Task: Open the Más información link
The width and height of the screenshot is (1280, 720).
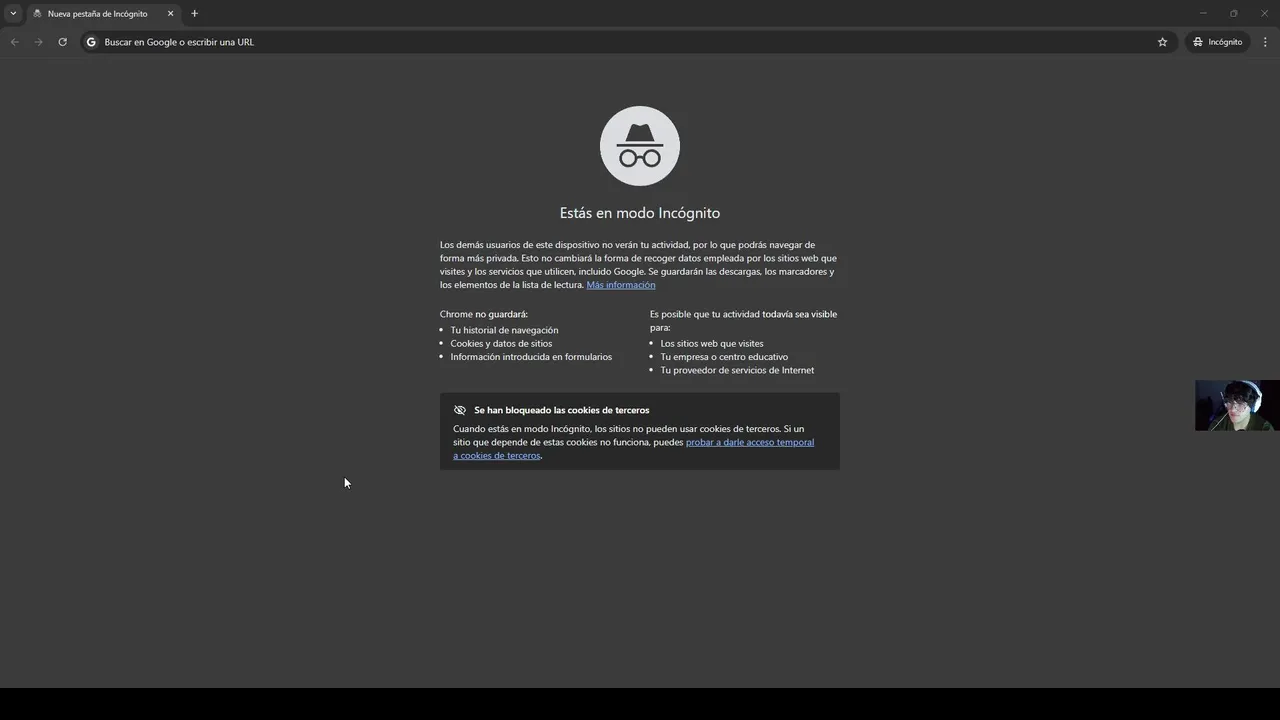Action: 621,285
